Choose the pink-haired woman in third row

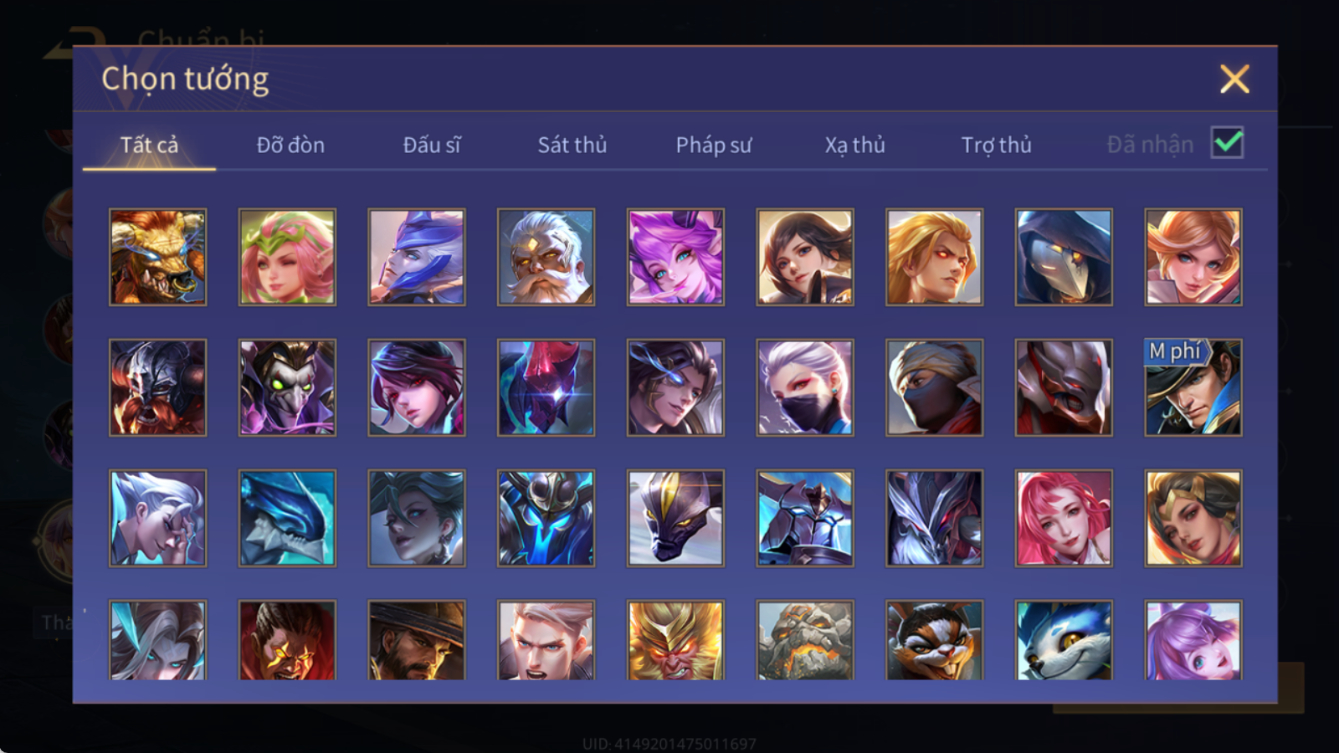click(1064, 519)
